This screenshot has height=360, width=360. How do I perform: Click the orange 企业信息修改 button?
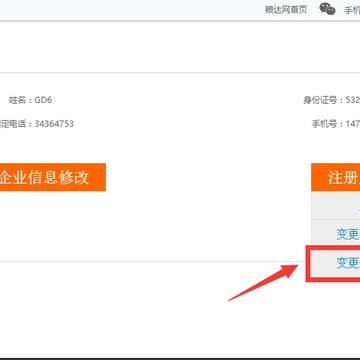[x=53, y=177]
